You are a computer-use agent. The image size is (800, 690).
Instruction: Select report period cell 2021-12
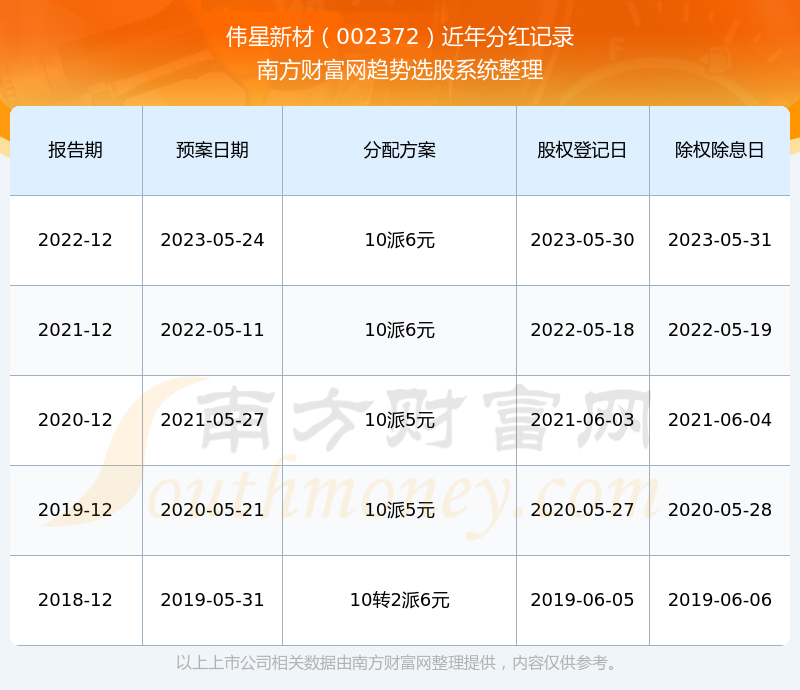pos(76,330)
